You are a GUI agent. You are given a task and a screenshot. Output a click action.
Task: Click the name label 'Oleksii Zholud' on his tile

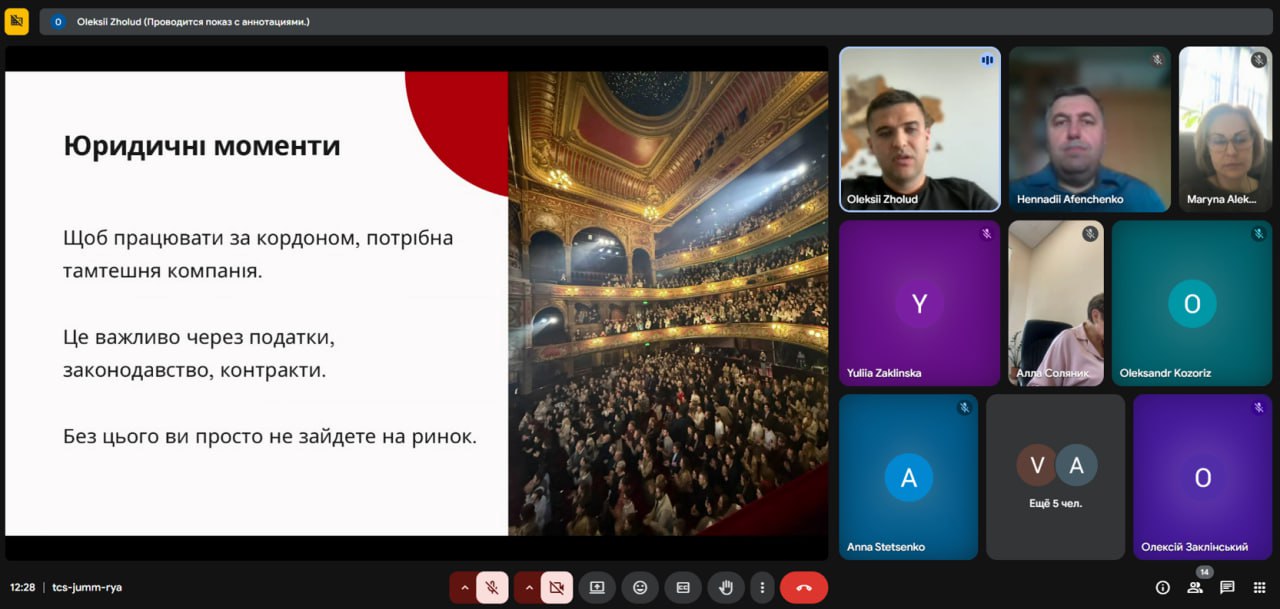(x=882, y=199)
